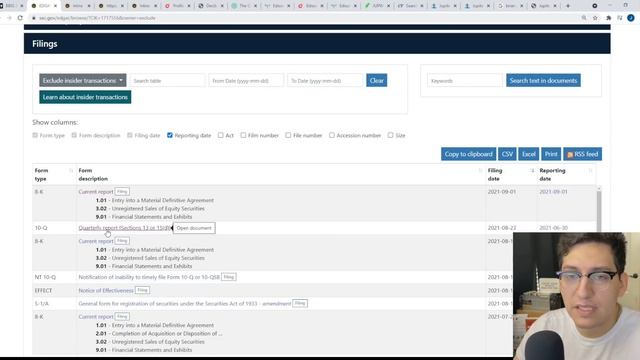Click the browser address bar URL
The height and width of the screenshot is (360, 640).
click(x=97, y=18)
